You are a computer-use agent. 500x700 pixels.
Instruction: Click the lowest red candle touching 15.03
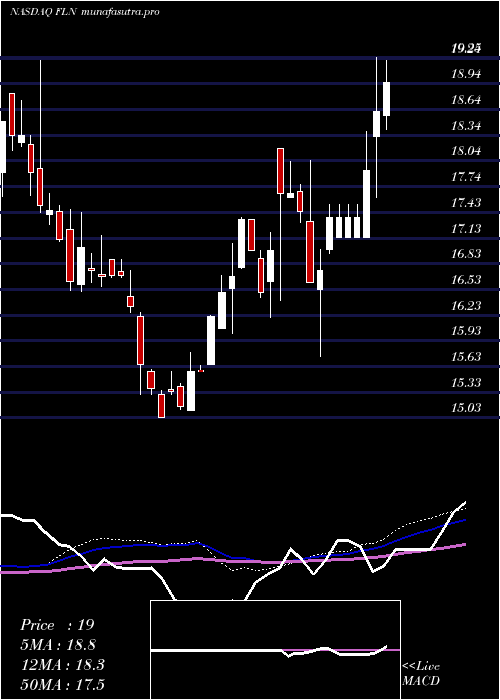click(x=162, y=405)
